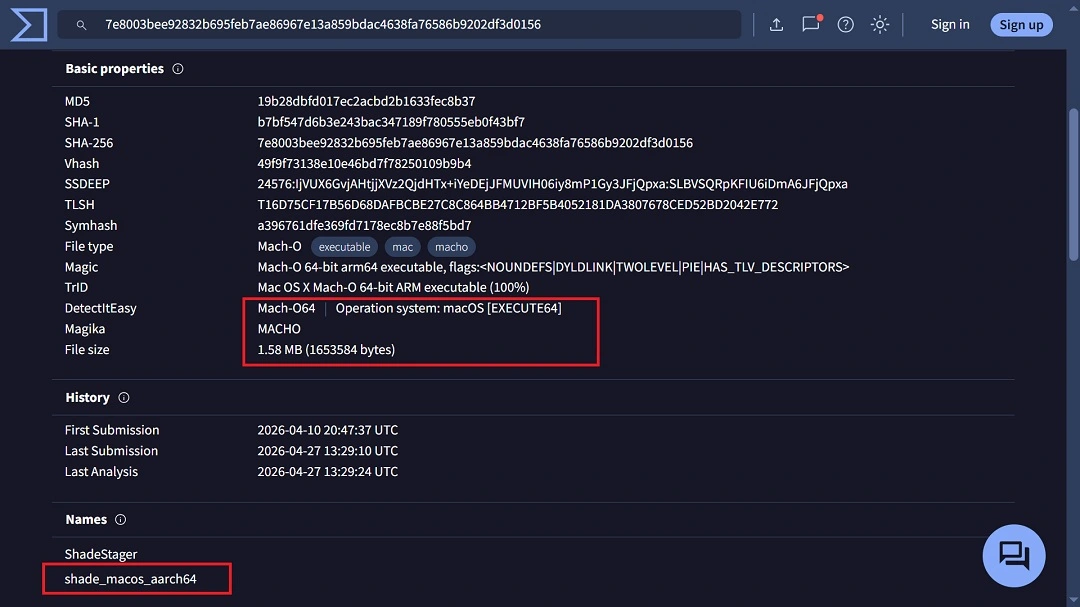Image resolution: width=1080 pixels, height=607 pixels.
Task: Switch color theme using the sun icon
Action: (x=879, y=24)
